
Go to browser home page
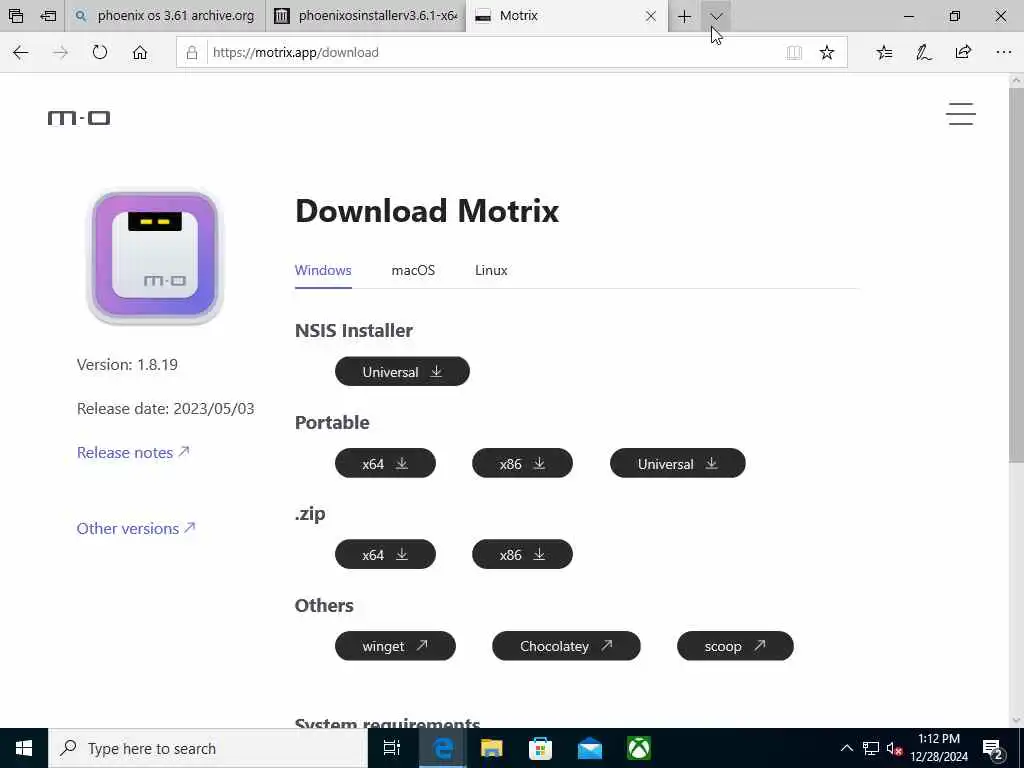pos(140,52)
